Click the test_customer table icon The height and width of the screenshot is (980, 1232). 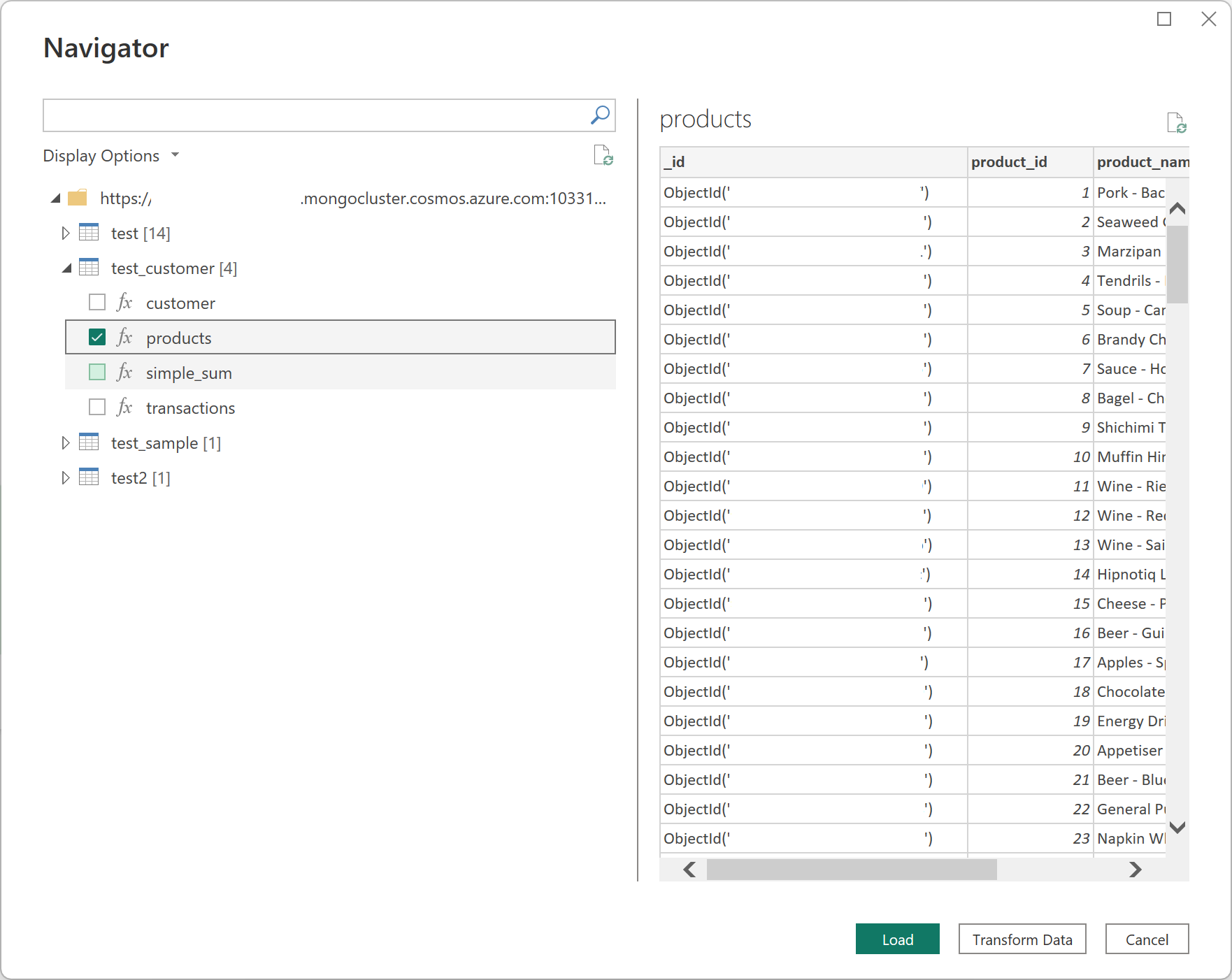click(x=89, y=268)
